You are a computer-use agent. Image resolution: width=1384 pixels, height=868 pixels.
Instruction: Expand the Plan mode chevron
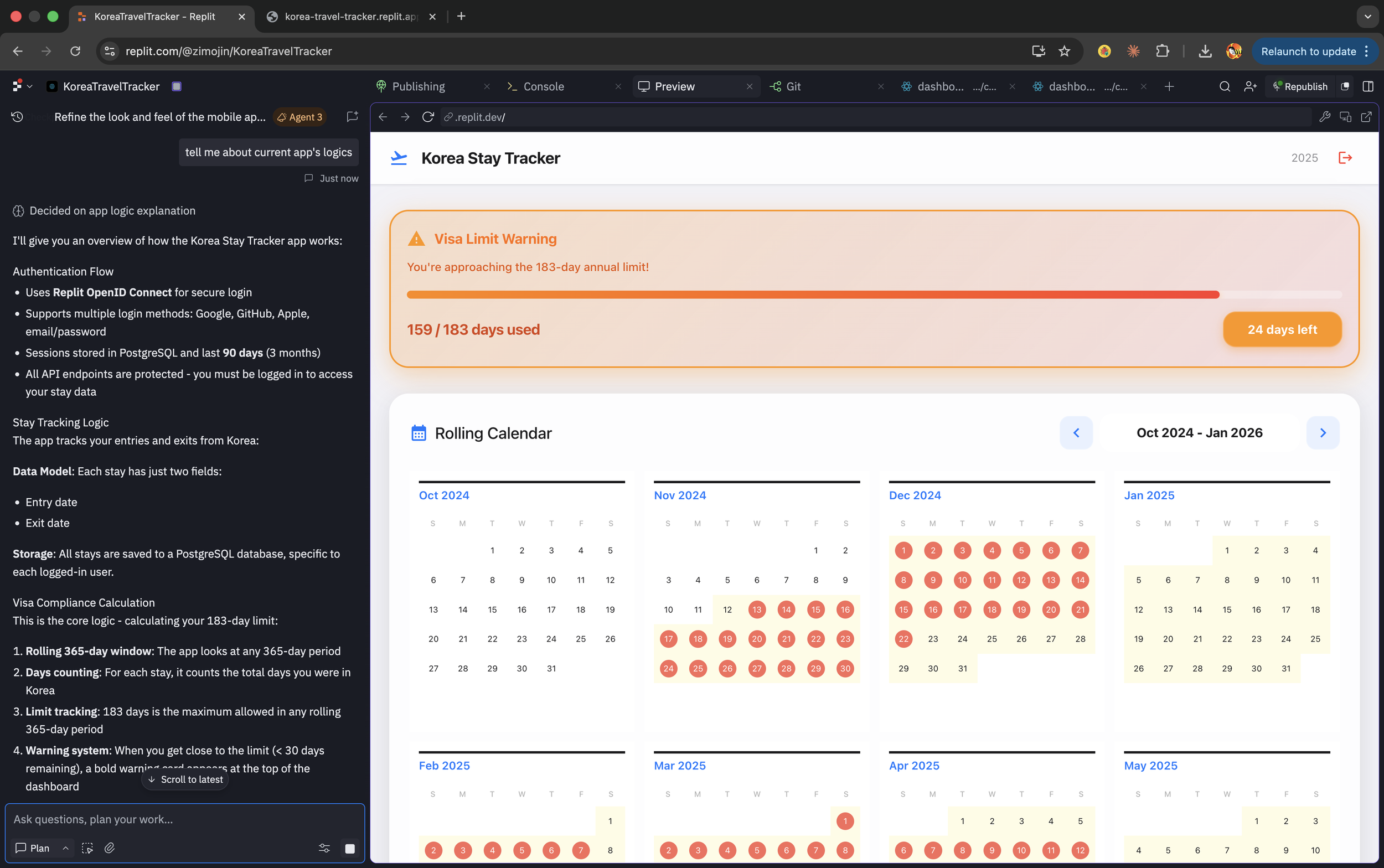pos(65,848)
